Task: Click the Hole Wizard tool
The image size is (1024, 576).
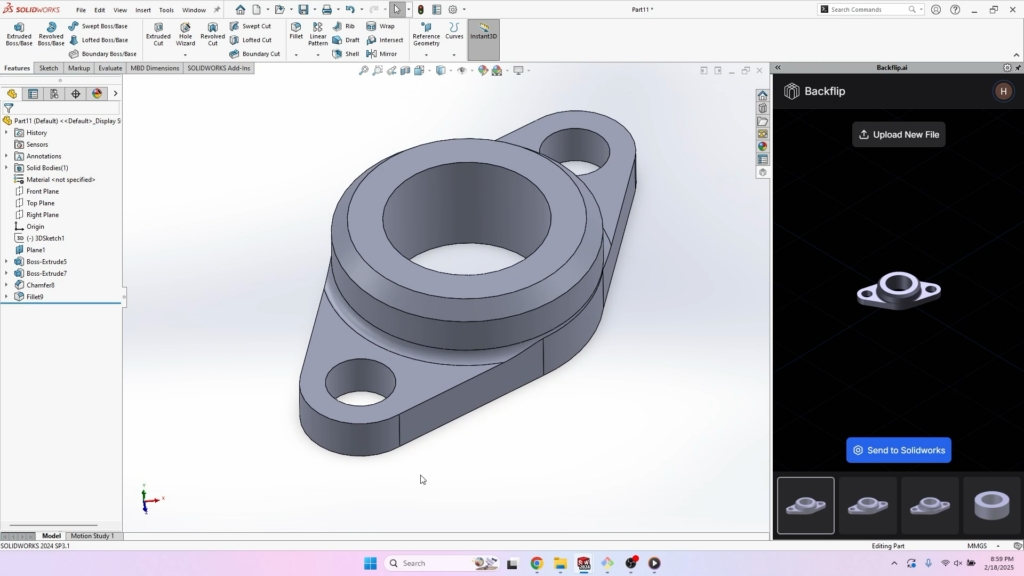Action: 185,34
